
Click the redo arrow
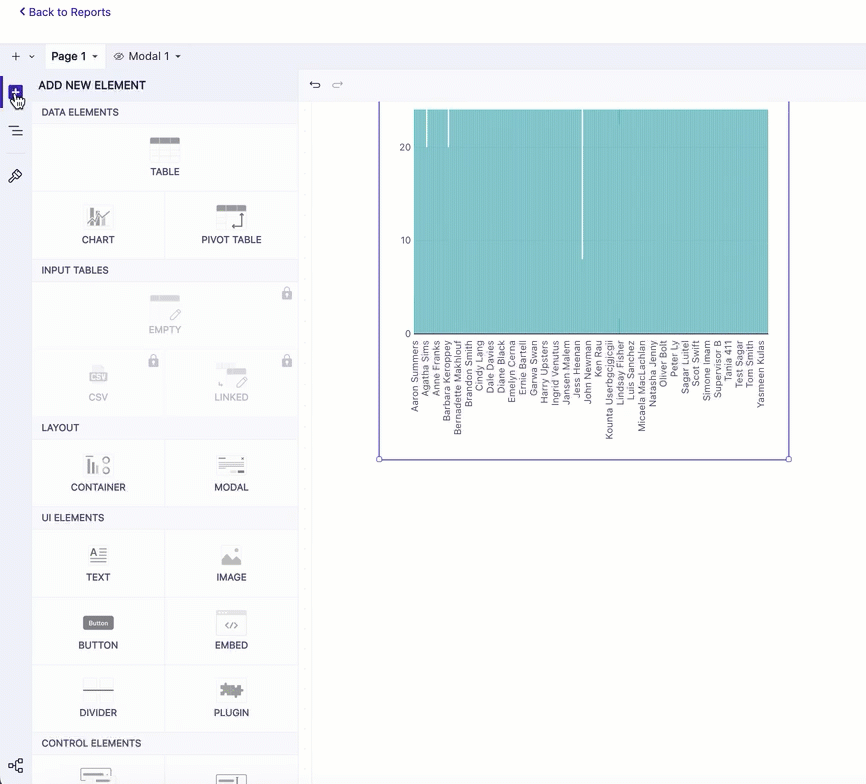pyautogui.click(x=337, y=84)
